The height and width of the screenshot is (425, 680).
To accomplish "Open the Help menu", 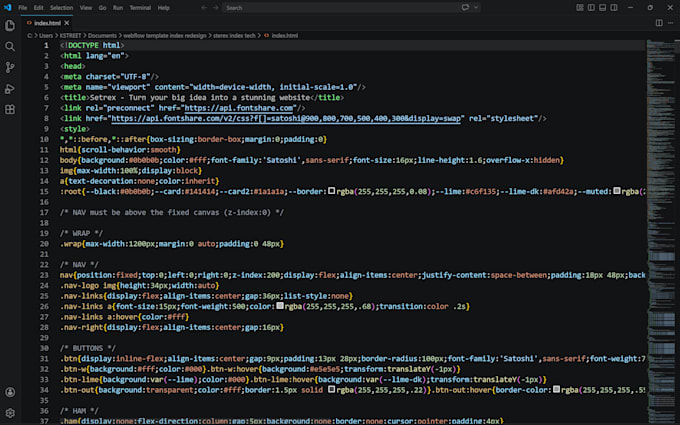I will coord(163,8).
